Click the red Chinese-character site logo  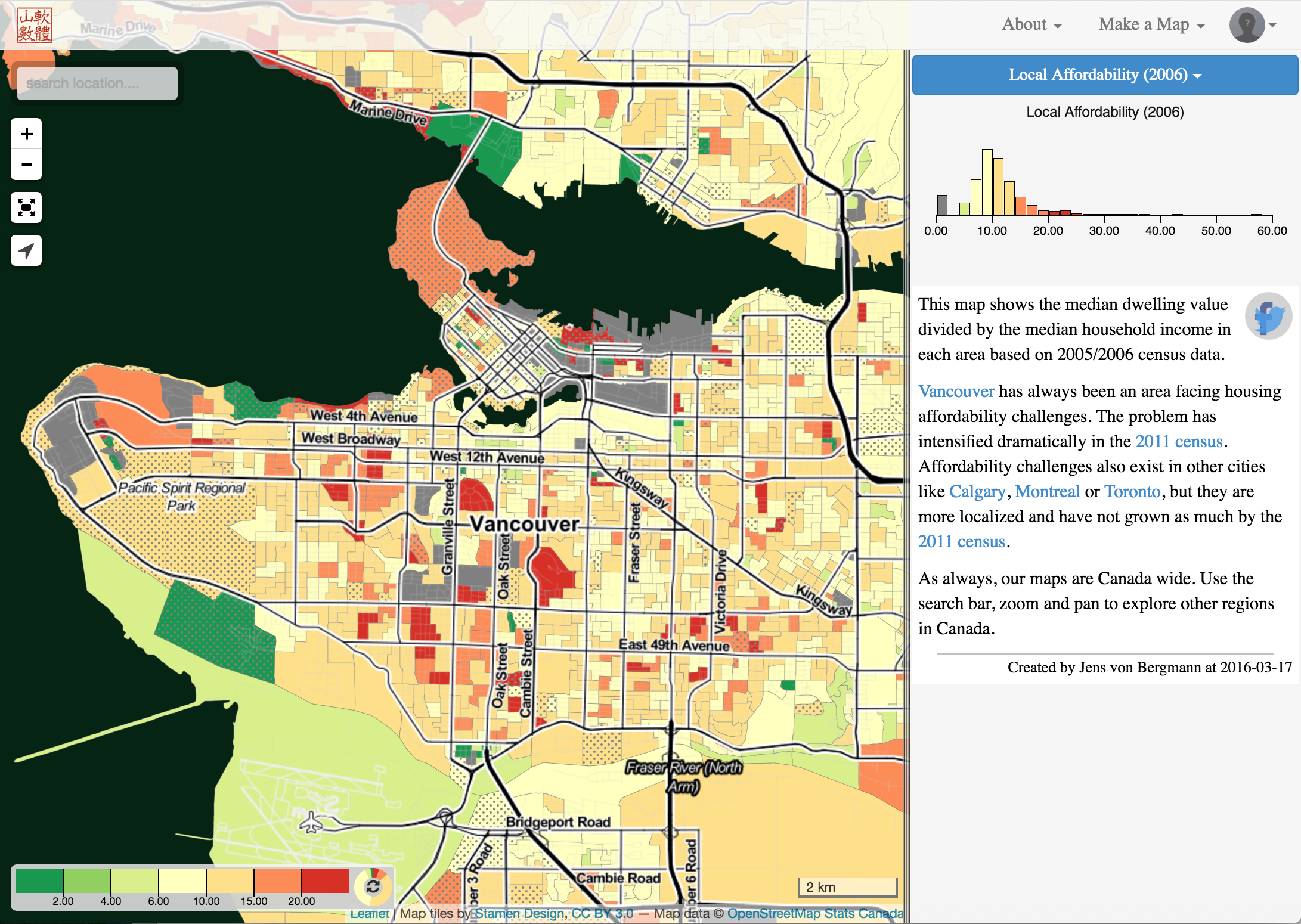tap(35, 25)
